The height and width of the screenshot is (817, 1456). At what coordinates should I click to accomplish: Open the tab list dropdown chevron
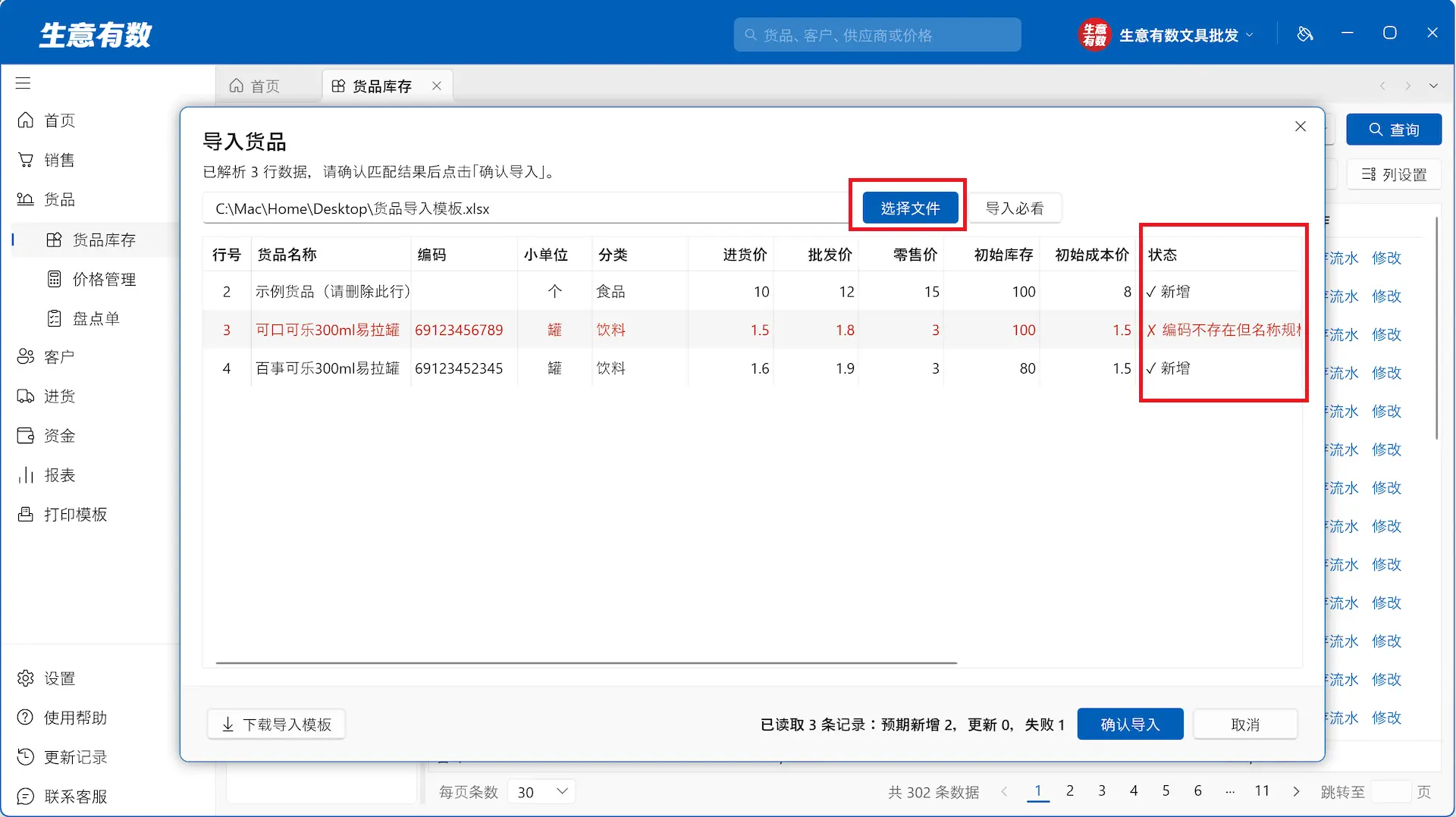pyautogui.click(x=1433, y=86)
